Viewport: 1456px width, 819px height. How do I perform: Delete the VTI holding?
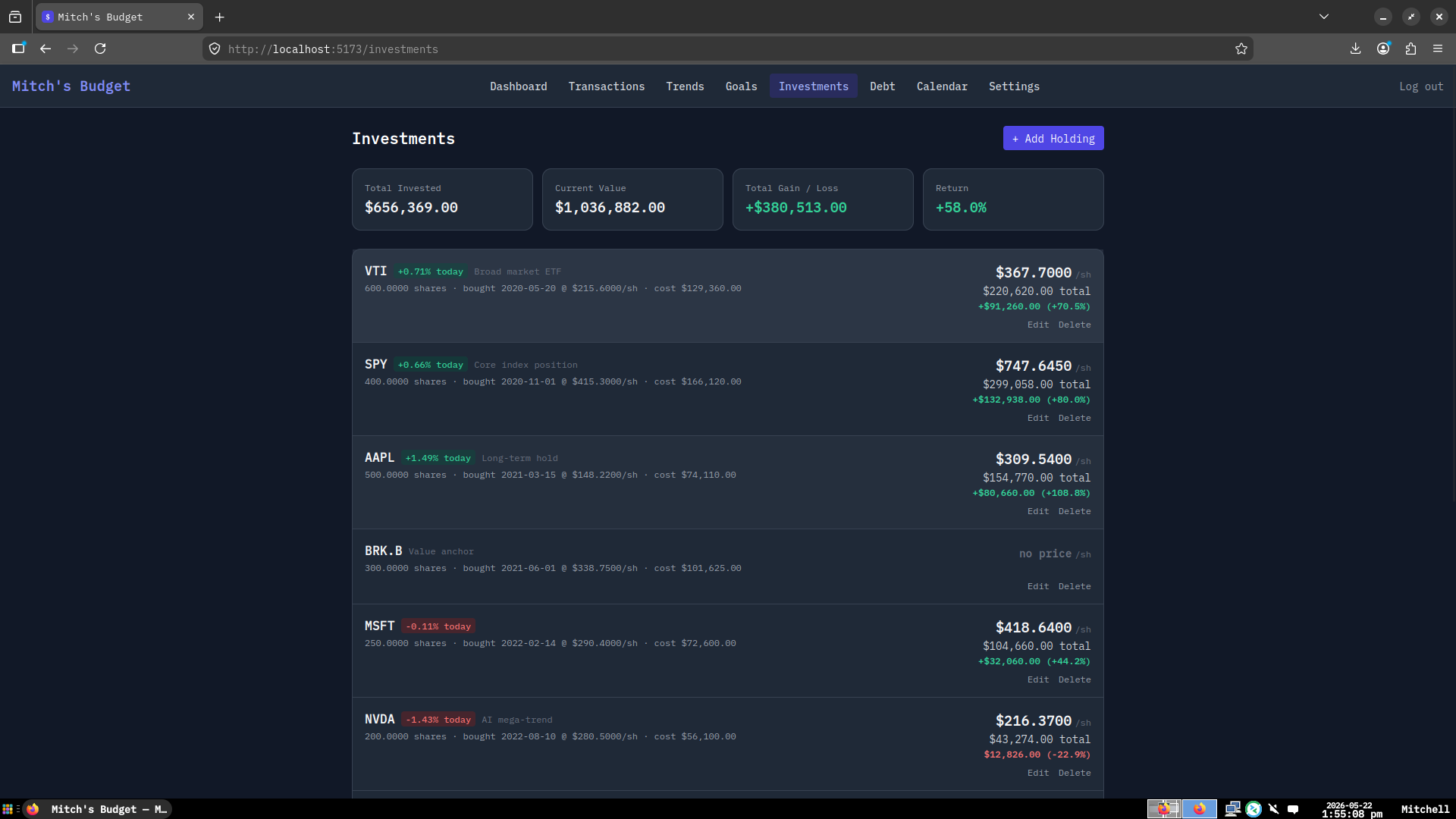point(1075,325)
